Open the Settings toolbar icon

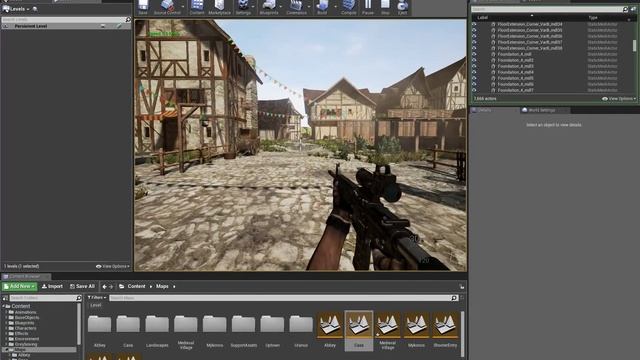243,7
